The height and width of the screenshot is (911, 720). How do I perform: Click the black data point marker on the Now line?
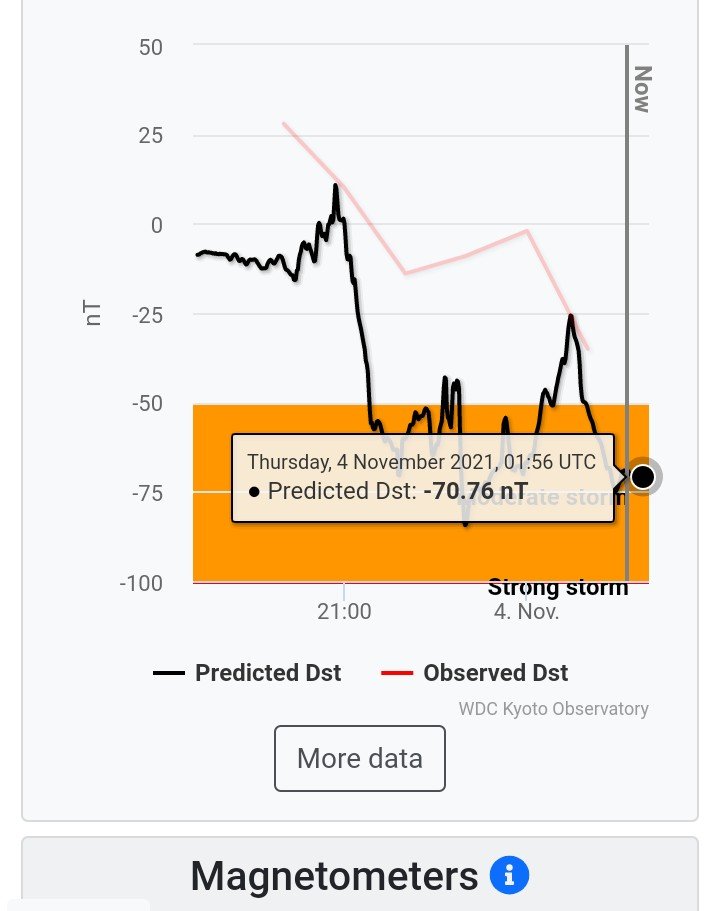tap(643, 477)
